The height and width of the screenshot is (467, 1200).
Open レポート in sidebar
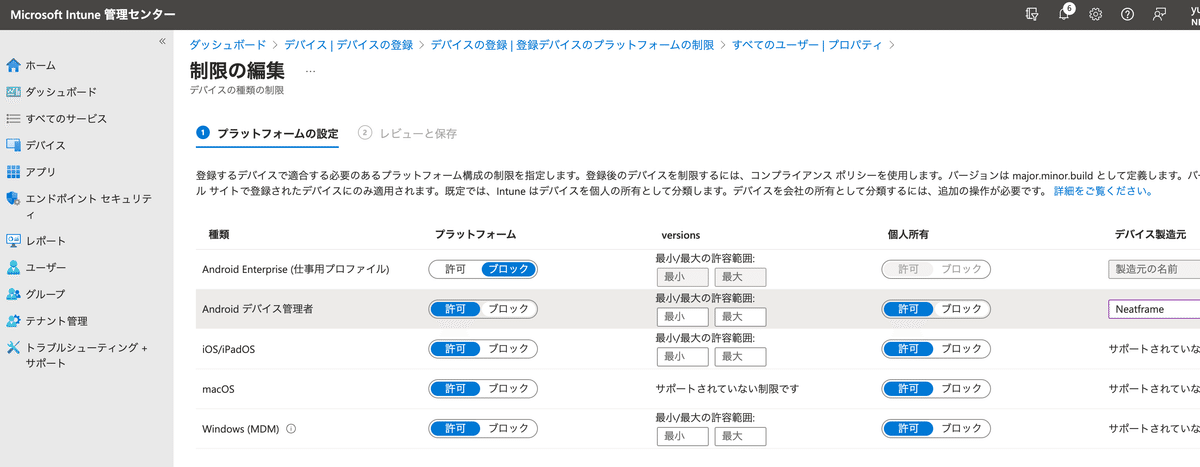pyautogui.click(x=46, y=241)
